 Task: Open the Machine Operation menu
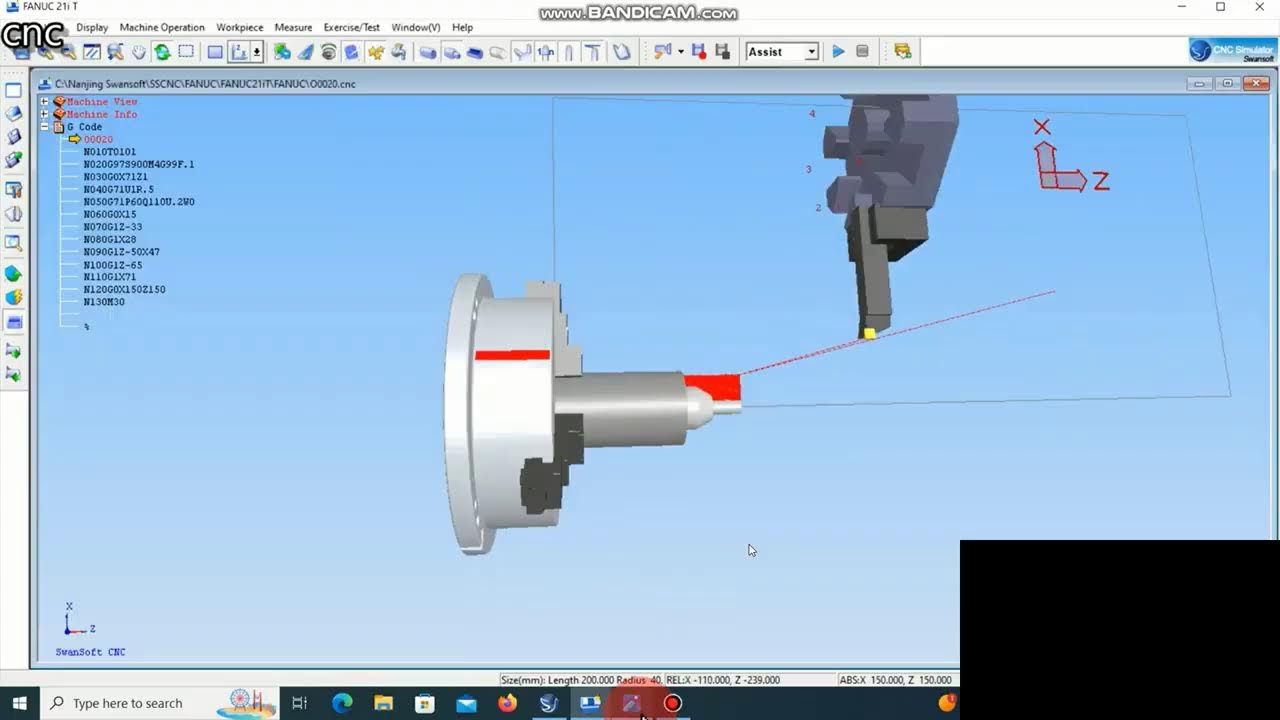tap(162, 27)
